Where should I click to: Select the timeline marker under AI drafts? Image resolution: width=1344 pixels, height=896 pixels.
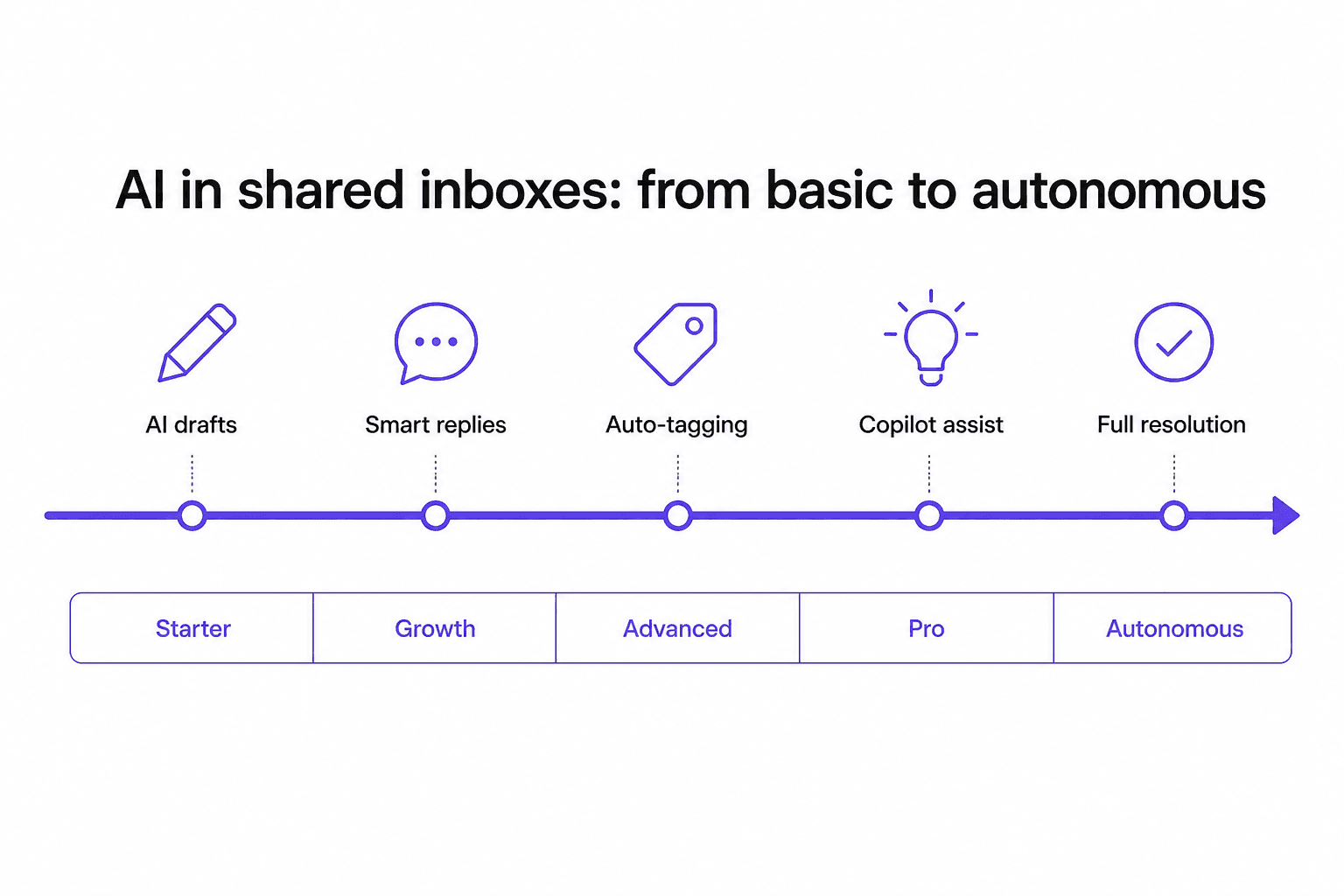(x=192, y=515)
